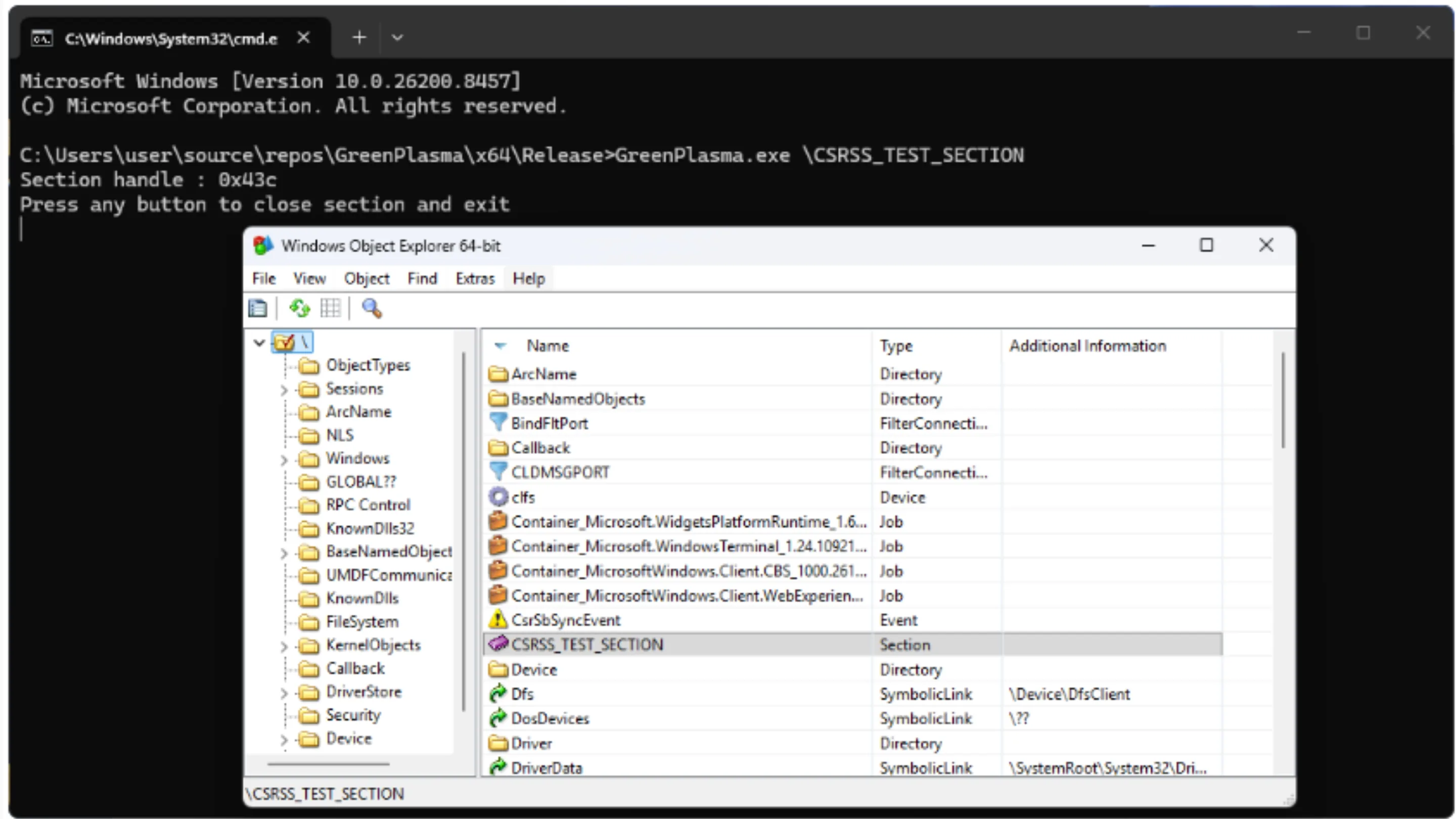
Task: Open the Help menu
Action: pos(528,279)
